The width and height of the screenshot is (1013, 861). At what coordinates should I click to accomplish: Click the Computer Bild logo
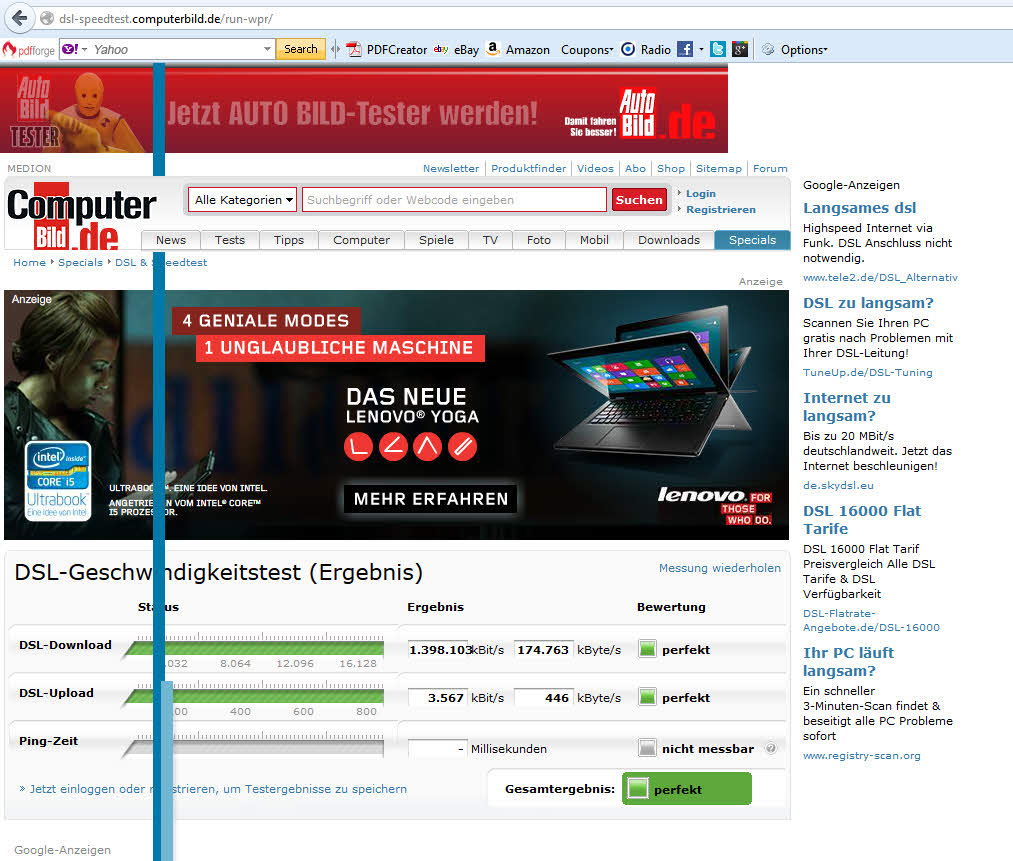[81, 217]
